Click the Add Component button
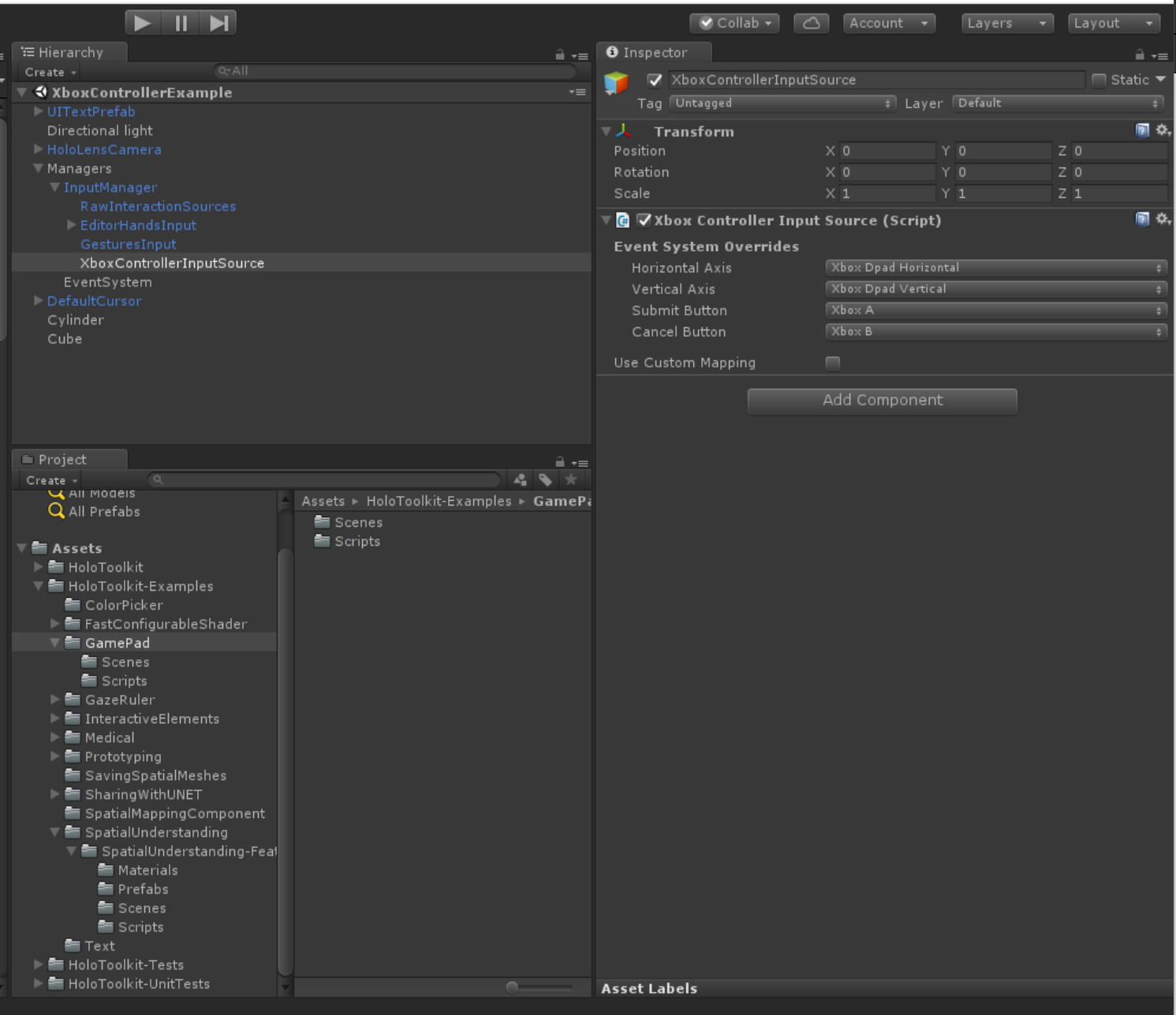1176x1015 pixels. 881,401
